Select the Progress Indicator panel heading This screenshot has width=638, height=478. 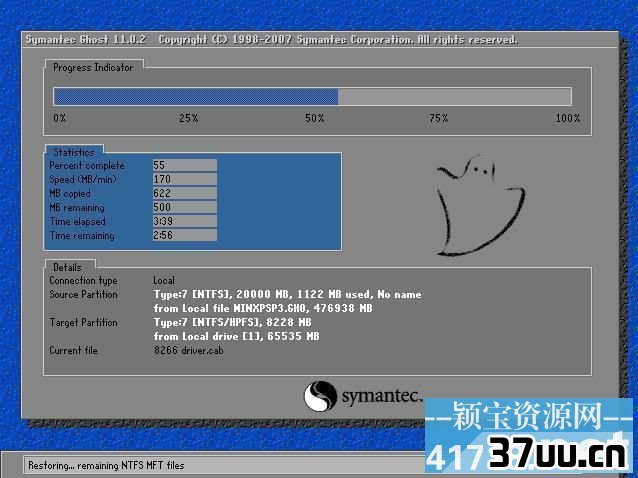click(x=93, y=68)
